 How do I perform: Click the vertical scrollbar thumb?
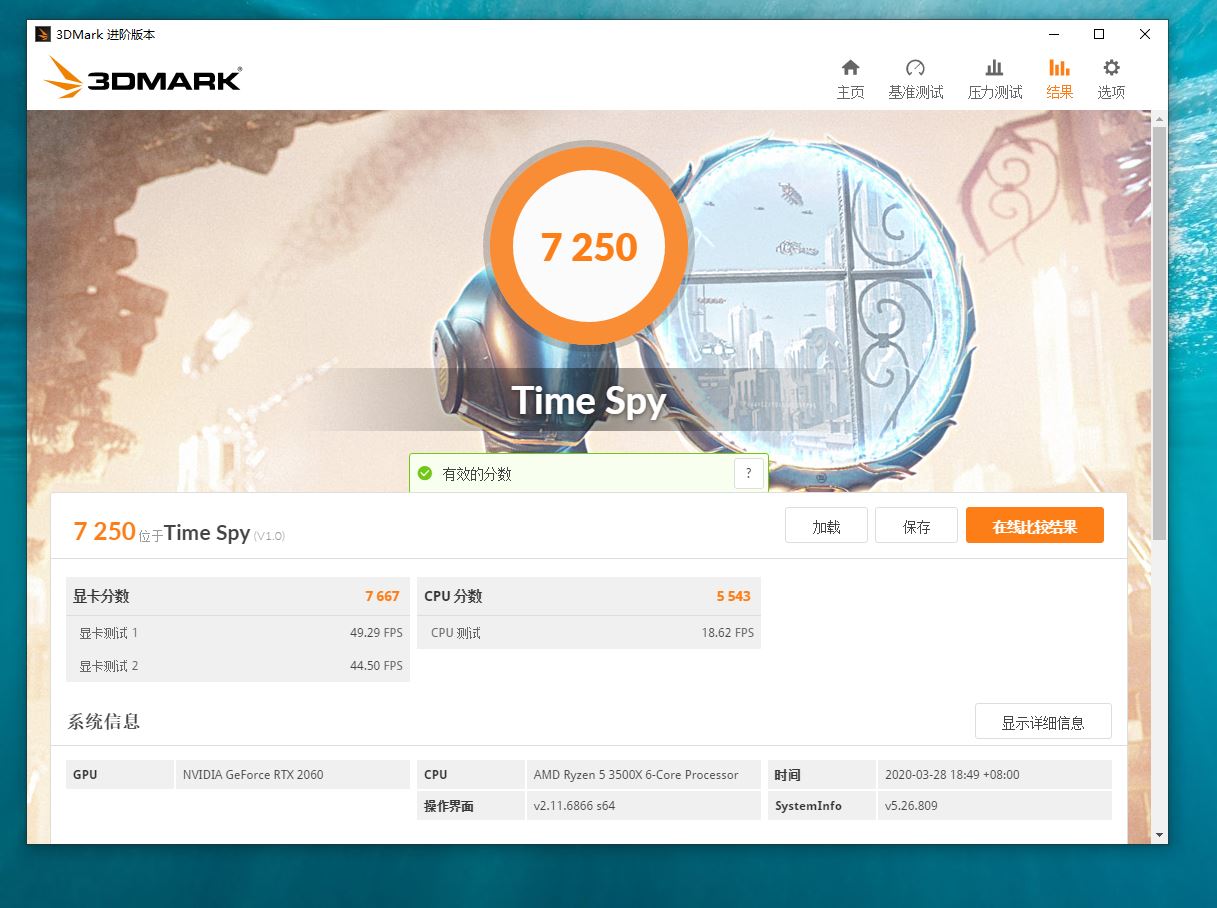[1159, 332]
